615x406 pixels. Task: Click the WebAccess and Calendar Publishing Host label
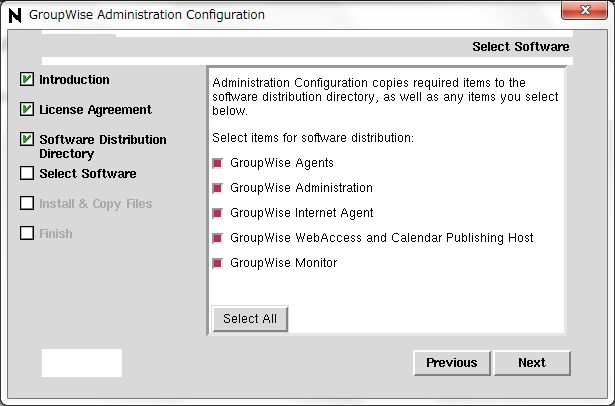click(x=382, y=238)
